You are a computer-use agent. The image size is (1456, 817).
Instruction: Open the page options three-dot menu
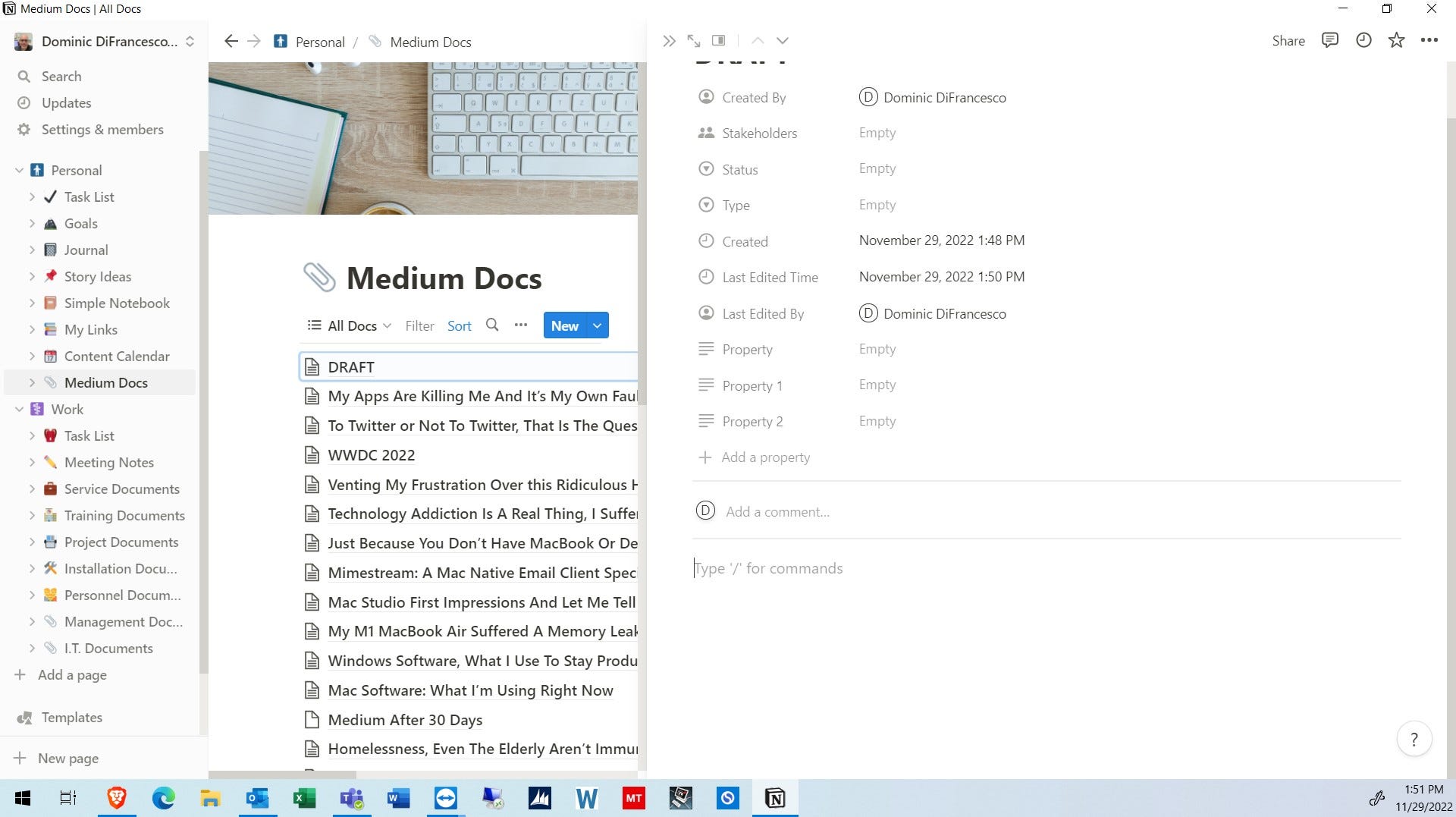tap(1429, 40)
